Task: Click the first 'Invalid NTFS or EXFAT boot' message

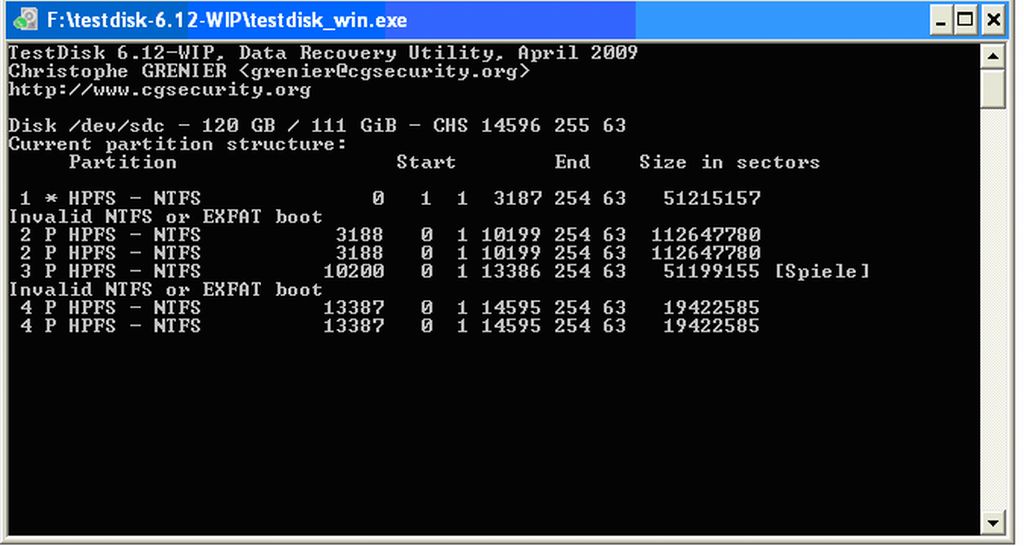Action: (166, 216)
